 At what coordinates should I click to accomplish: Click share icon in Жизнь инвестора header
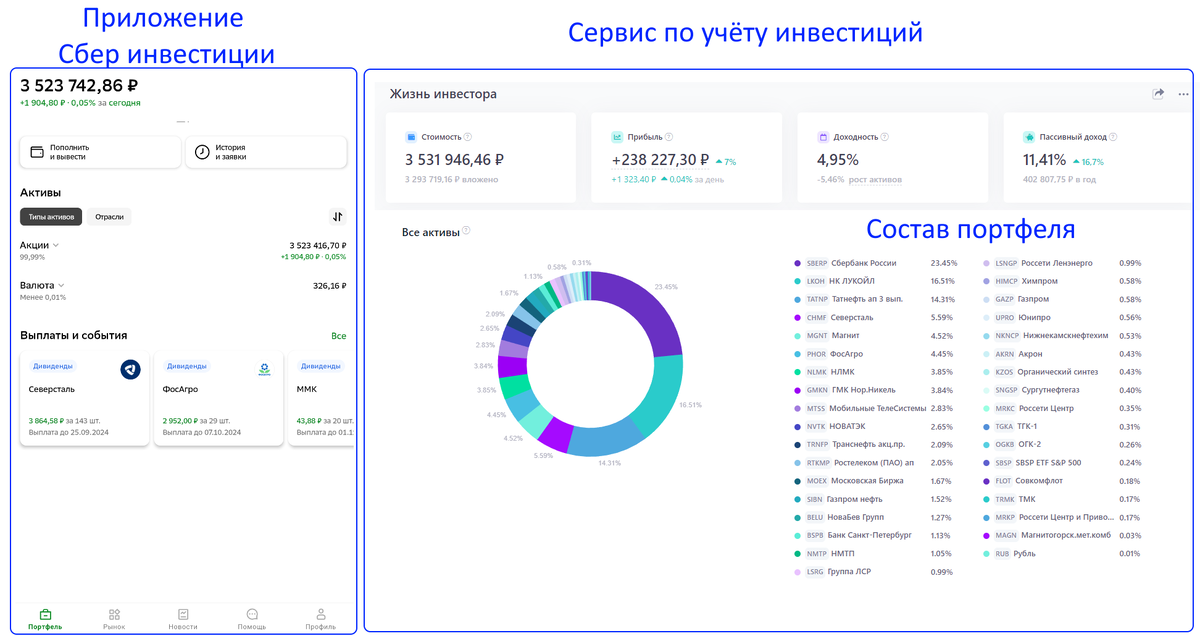[1158, 93]
